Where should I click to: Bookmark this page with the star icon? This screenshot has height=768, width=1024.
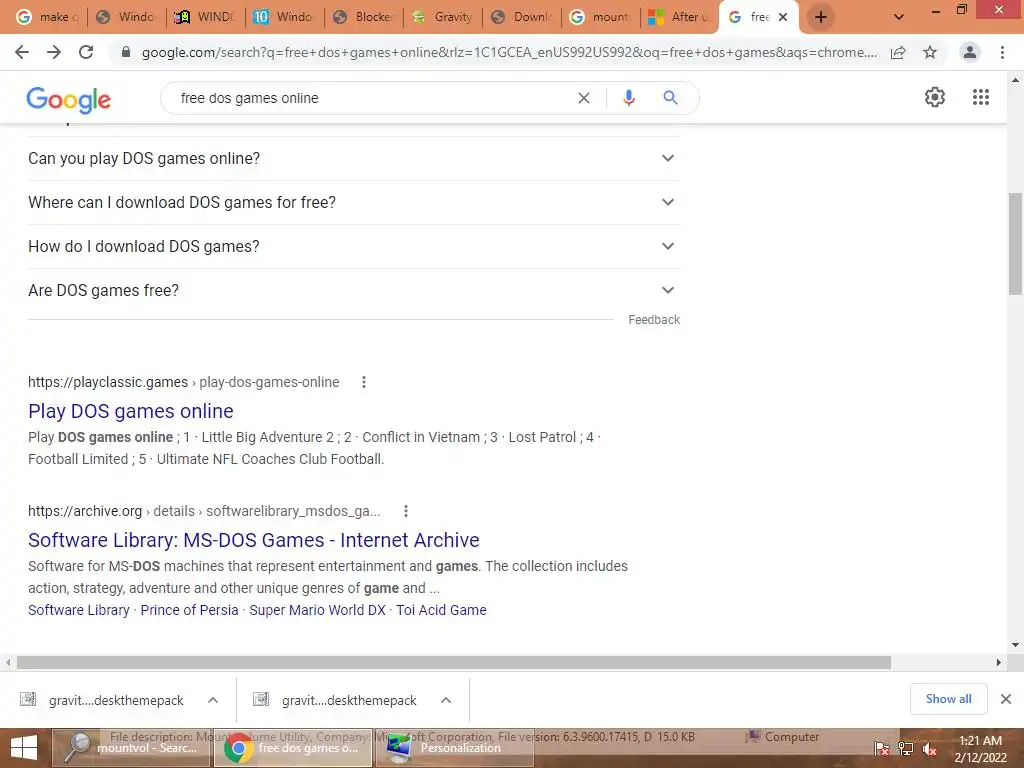tap(930, 52)
